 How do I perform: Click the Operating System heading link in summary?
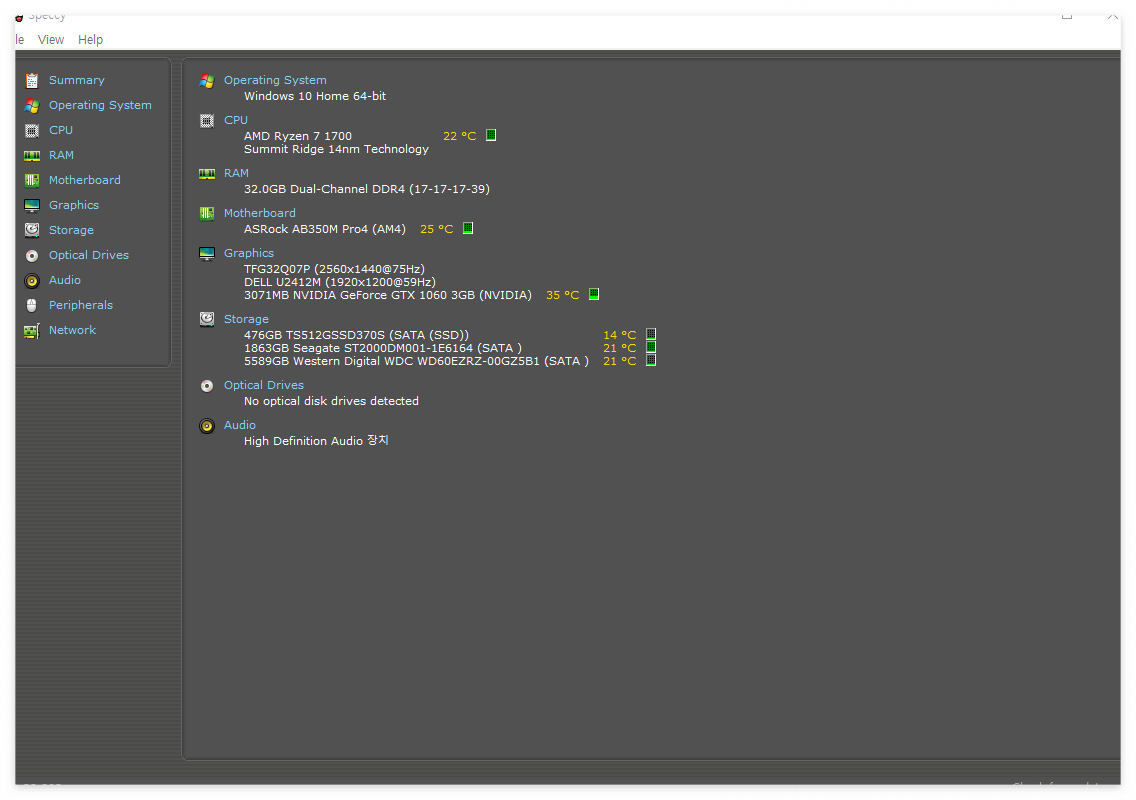click(275, 80)
